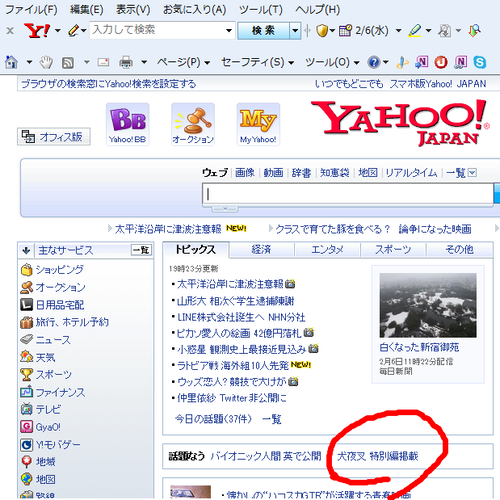Click the RSS feeds icon
Screen dimensions: 500x500
[x=68, y=62]
